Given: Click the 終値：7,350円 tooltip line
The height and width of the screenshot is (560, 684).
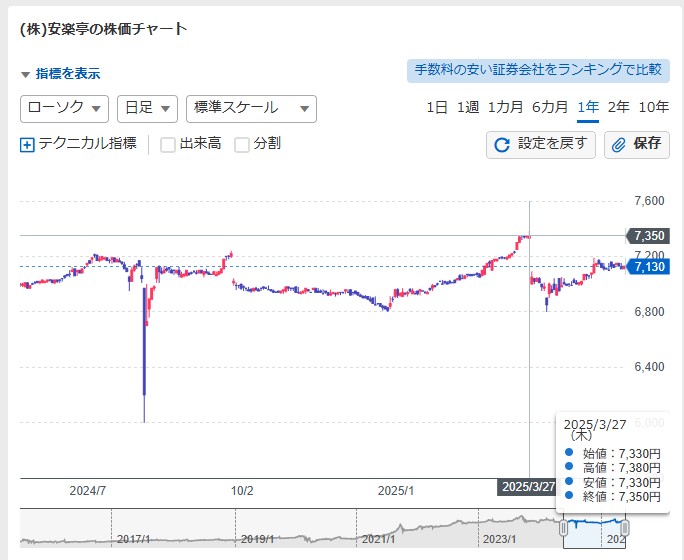Looking at the screenshot, I should tap(613, 497).
